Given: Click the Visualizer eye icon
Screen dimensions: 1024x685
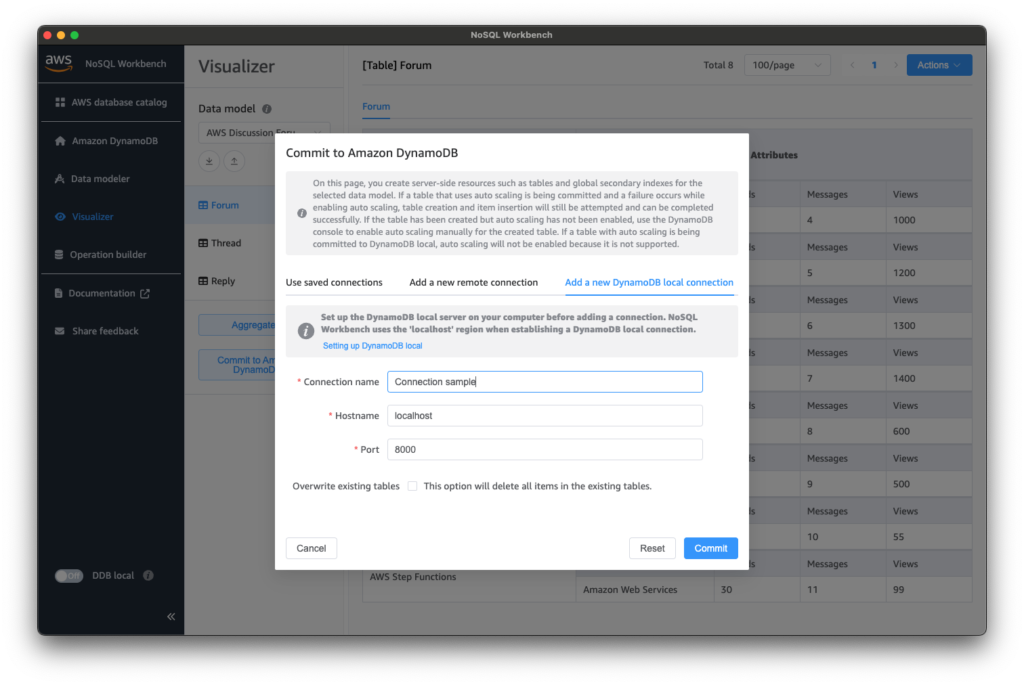Looking at the screenshot, I should tap(60, 216).
